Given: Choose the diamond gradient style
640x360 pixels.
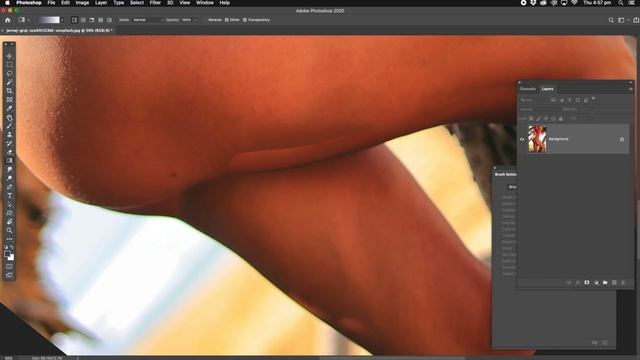Looking at the screenshot, I should point(109,20).
